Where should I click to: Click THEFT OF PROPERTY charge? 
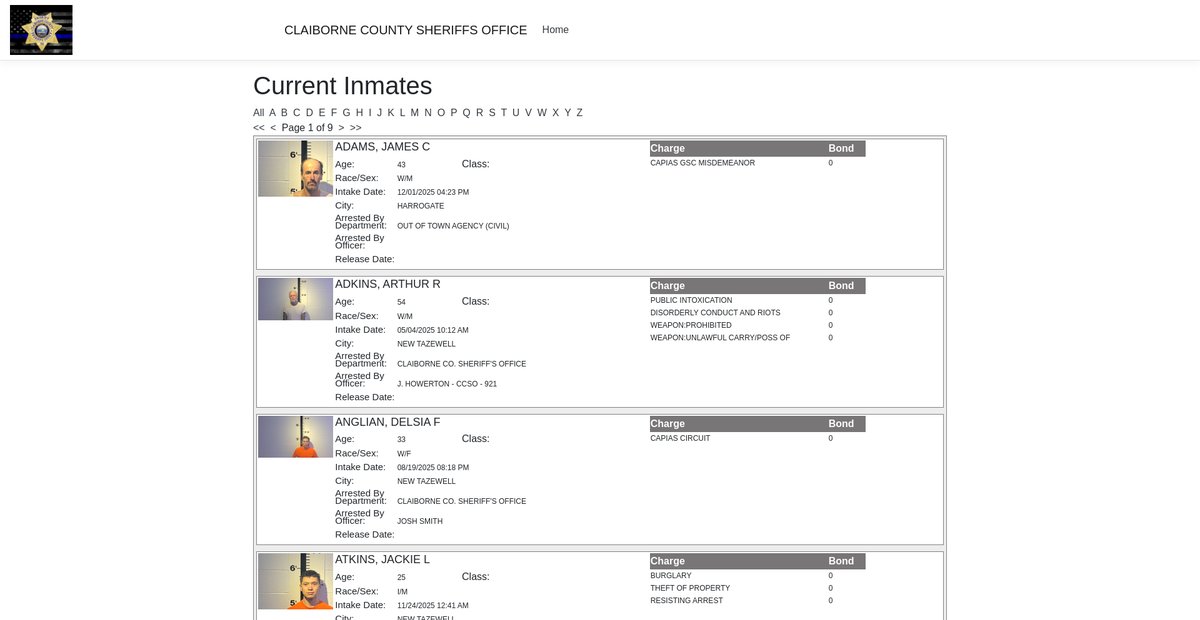690,588
